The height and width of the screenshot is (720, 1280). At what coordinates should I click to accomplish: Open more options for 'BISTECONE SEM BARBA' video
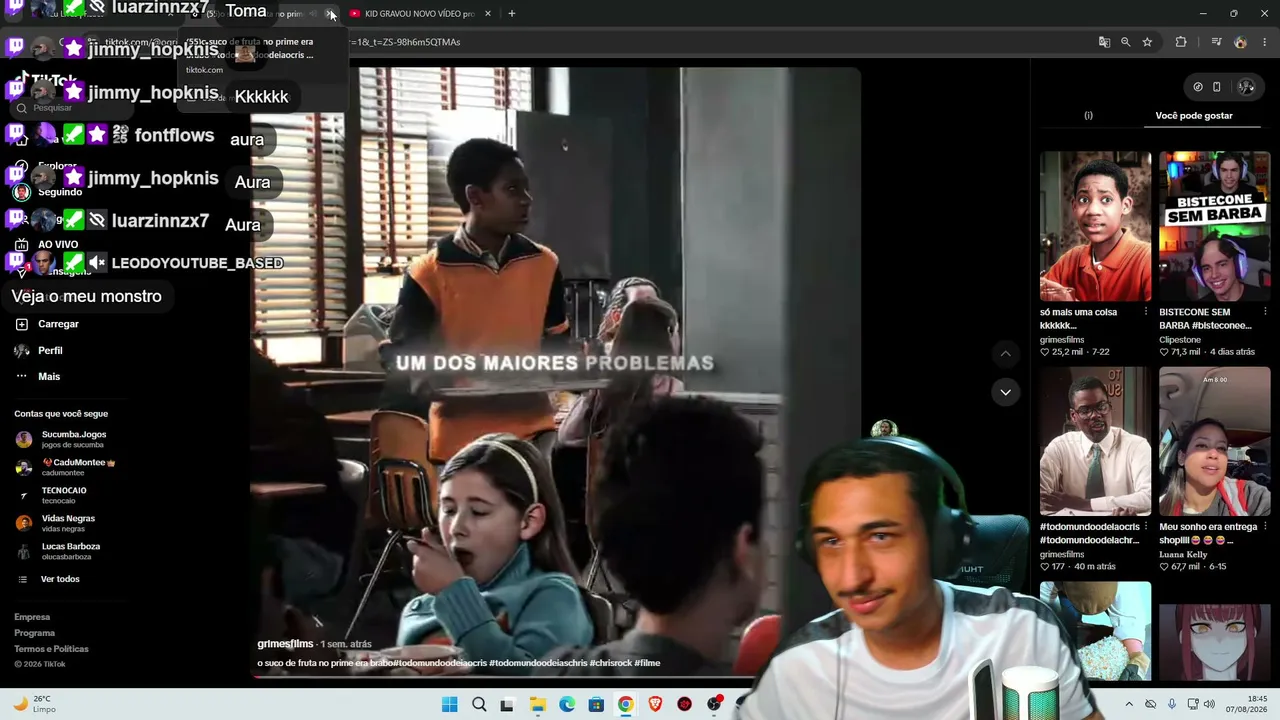[1265, 312]
